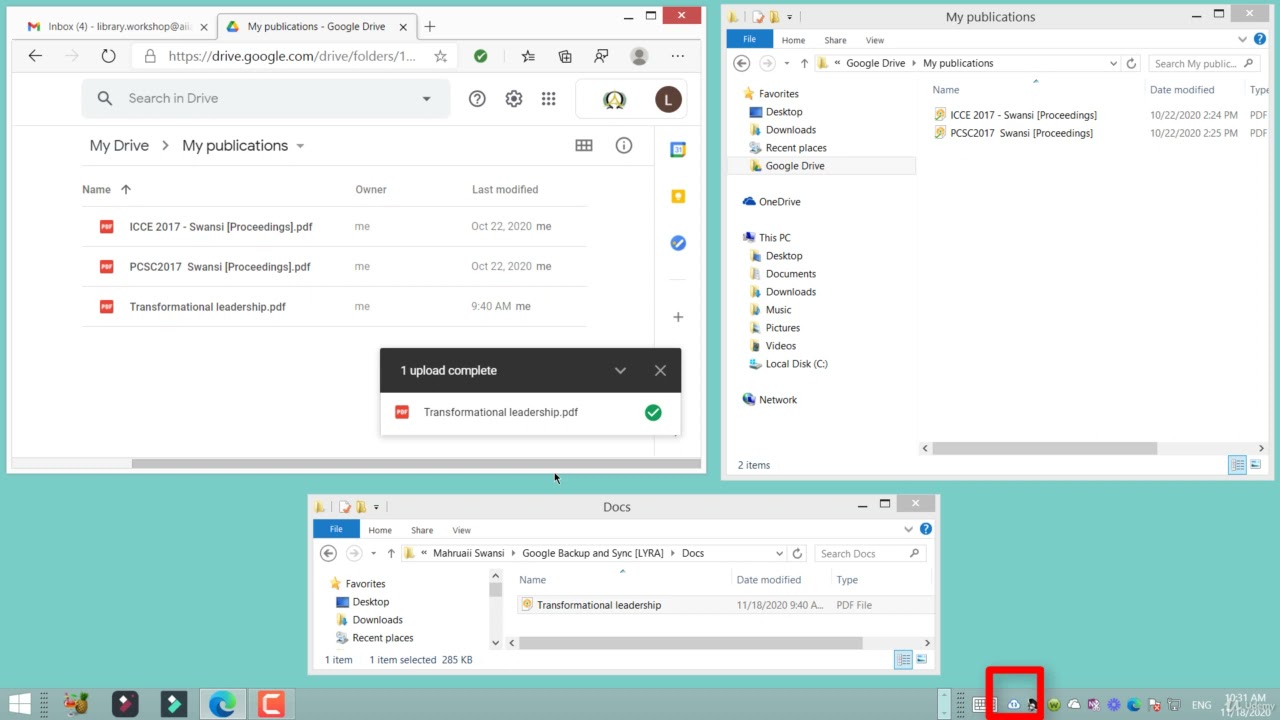Open the Google apps grid
This screenshot has width=1280, height=720.
point(548,98)
